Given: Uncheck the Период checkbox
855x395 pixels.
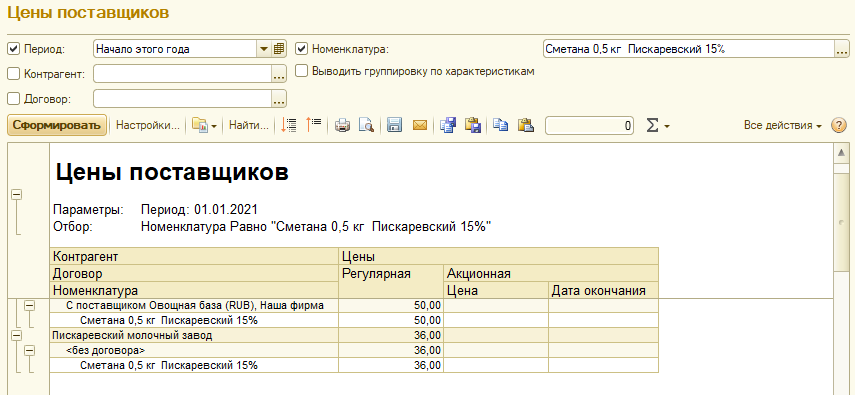Looking at the screenshot, I should click(x=14, y=49).
